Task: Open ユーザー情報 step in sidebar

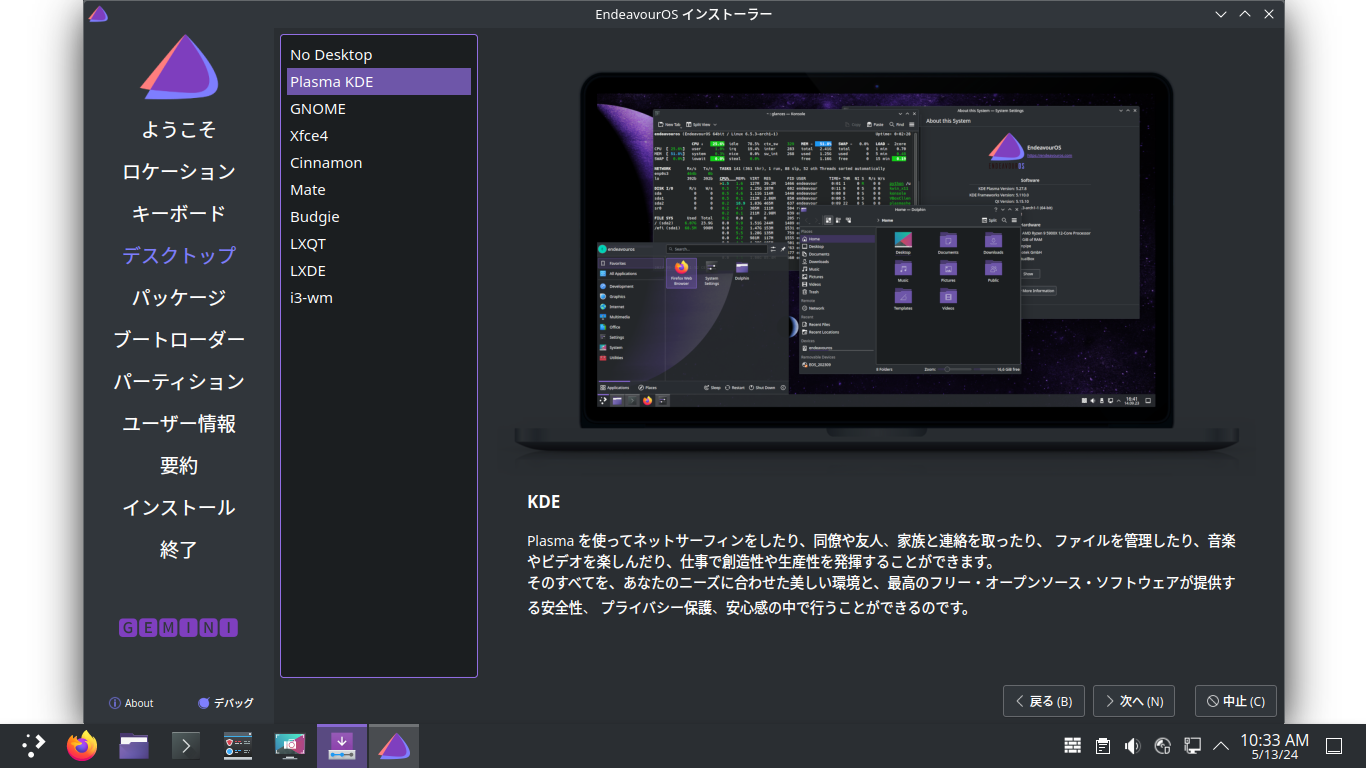Action: [179, 424]
